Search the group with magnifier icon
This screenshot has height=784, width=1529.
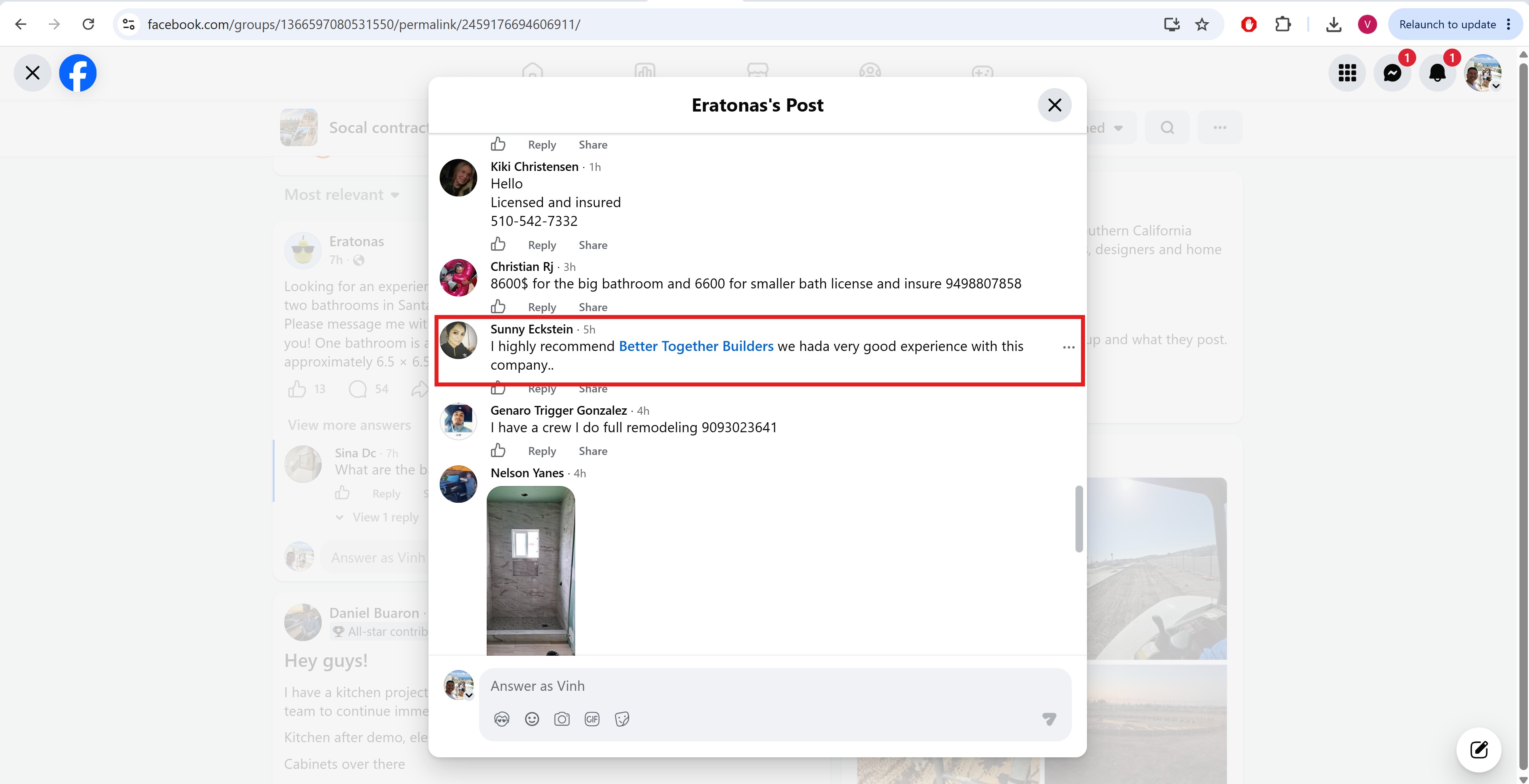click(x=1167, y=127)
